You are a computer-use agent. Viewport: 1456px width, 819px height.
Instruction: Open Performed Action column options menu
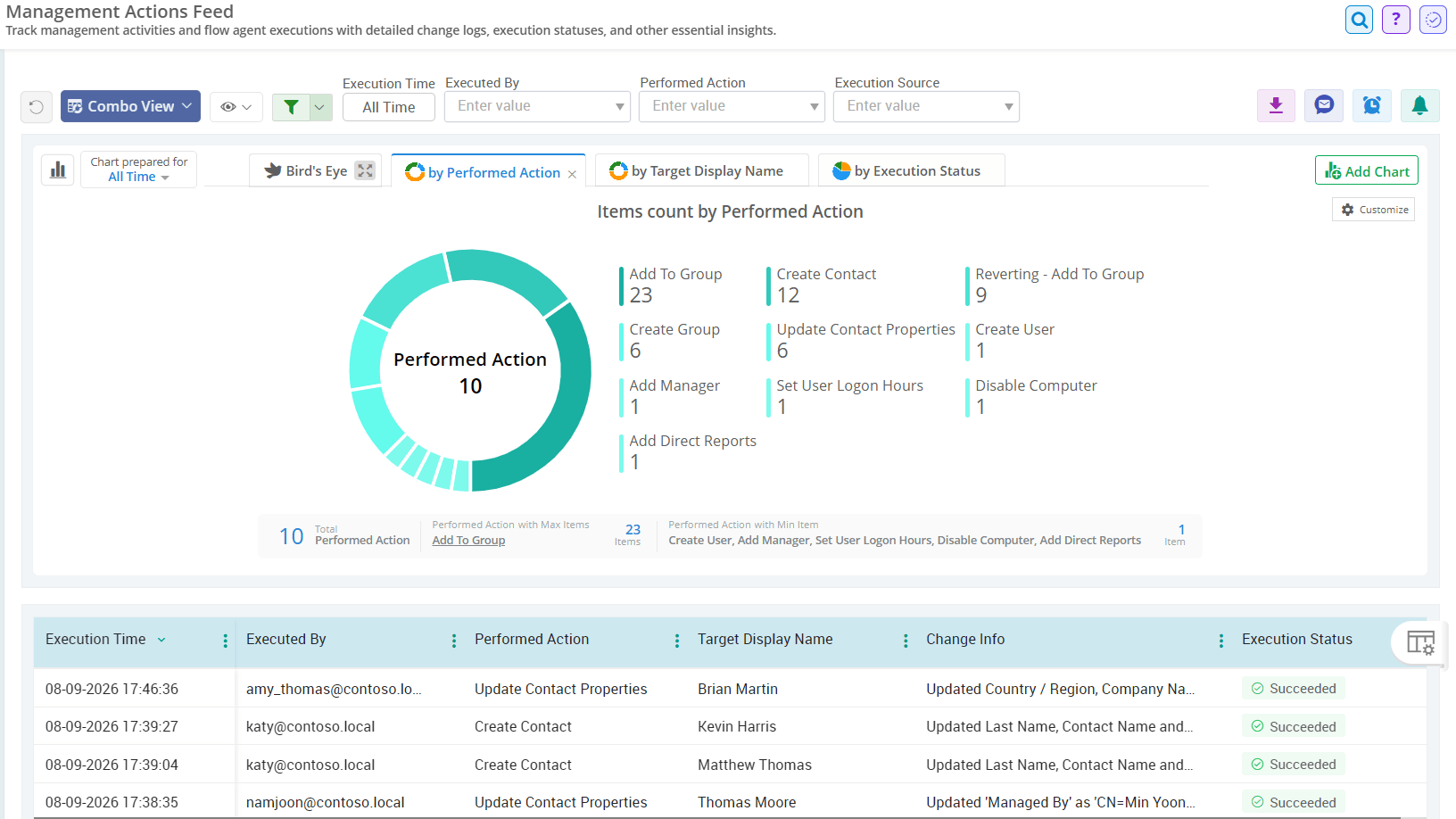tap(677, 641)
